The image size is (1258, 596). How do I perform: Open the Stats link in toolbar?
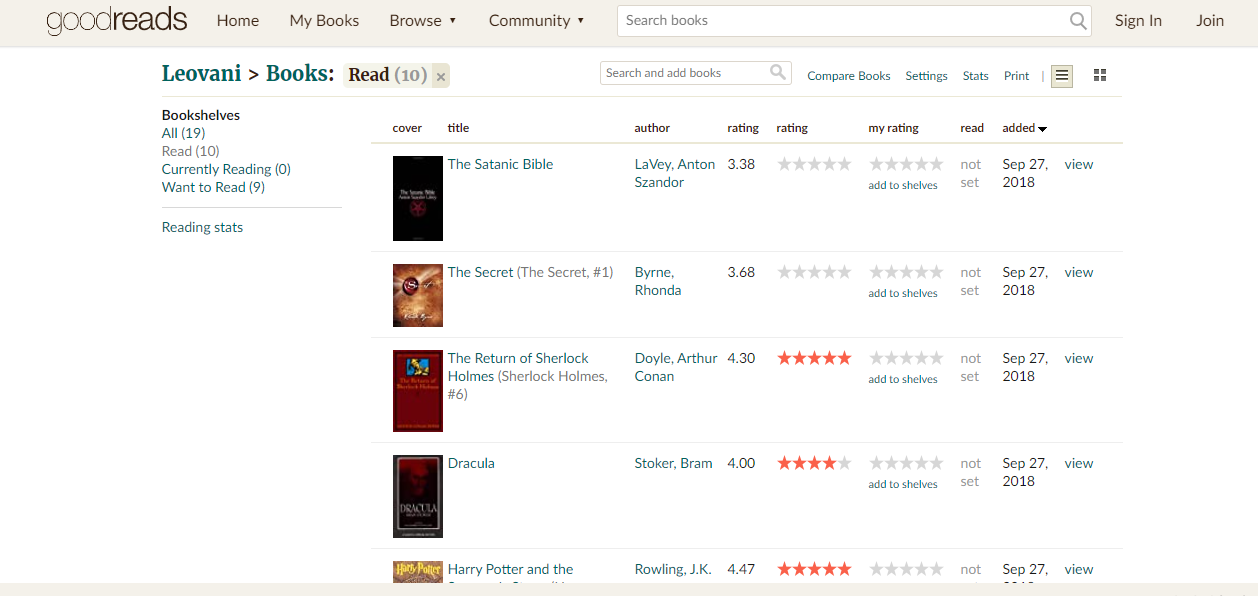click(975, 76)
